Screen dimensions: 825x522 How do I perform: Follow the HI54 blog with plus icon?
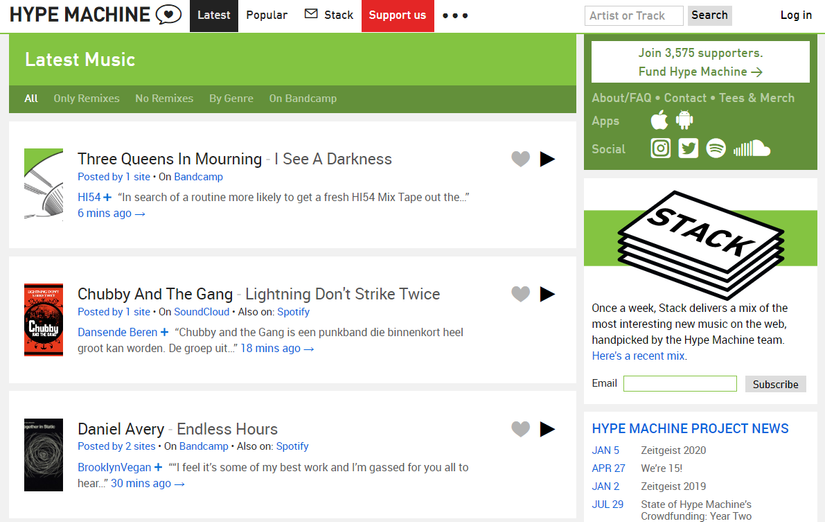(107, 198)
